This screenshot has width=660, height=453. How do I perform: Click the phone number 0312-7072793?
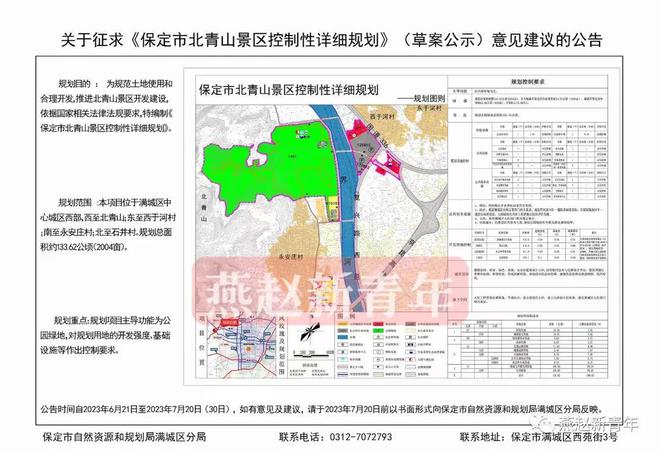361,437
